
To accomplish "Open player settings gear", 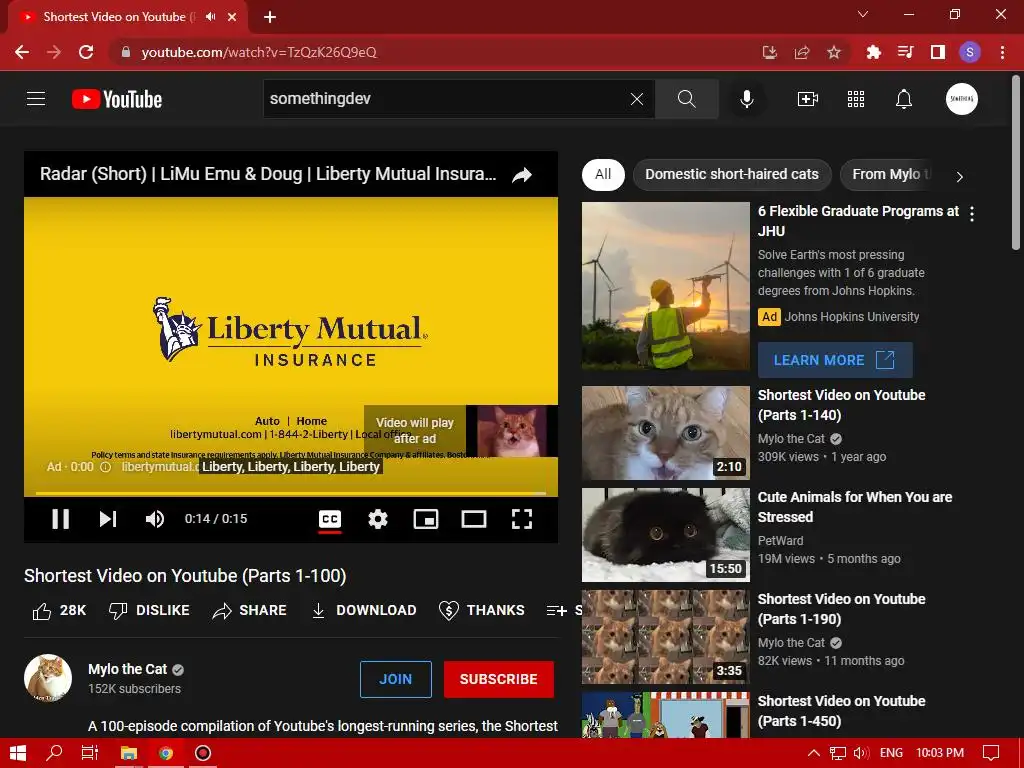I will pos(377,519).
